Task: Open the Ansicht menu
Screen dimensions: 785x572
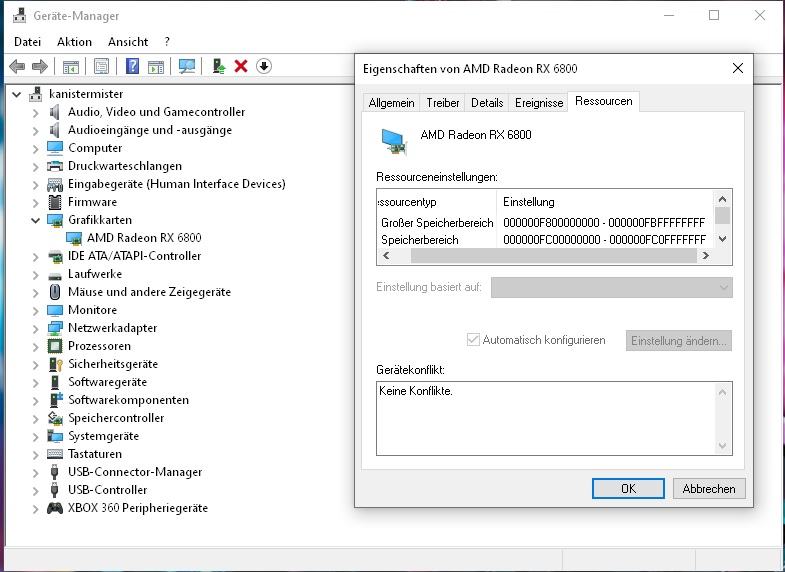Action: pos(128,42)
